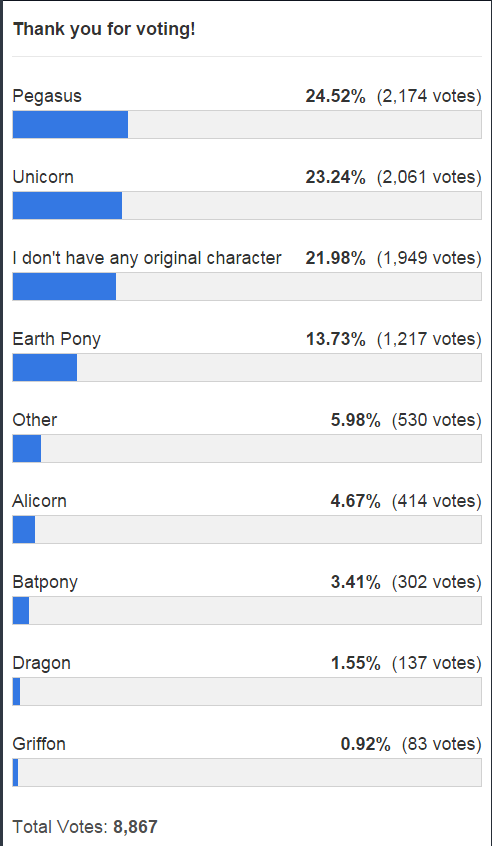Click the Griffon progress bar
492x846 pixels.
(x=247, y=772)
